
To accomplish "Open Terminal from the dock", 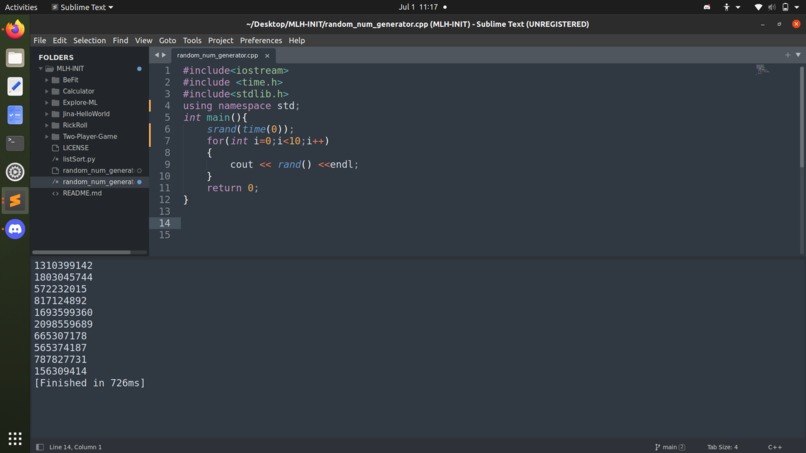I will click(x=15, y=143).
